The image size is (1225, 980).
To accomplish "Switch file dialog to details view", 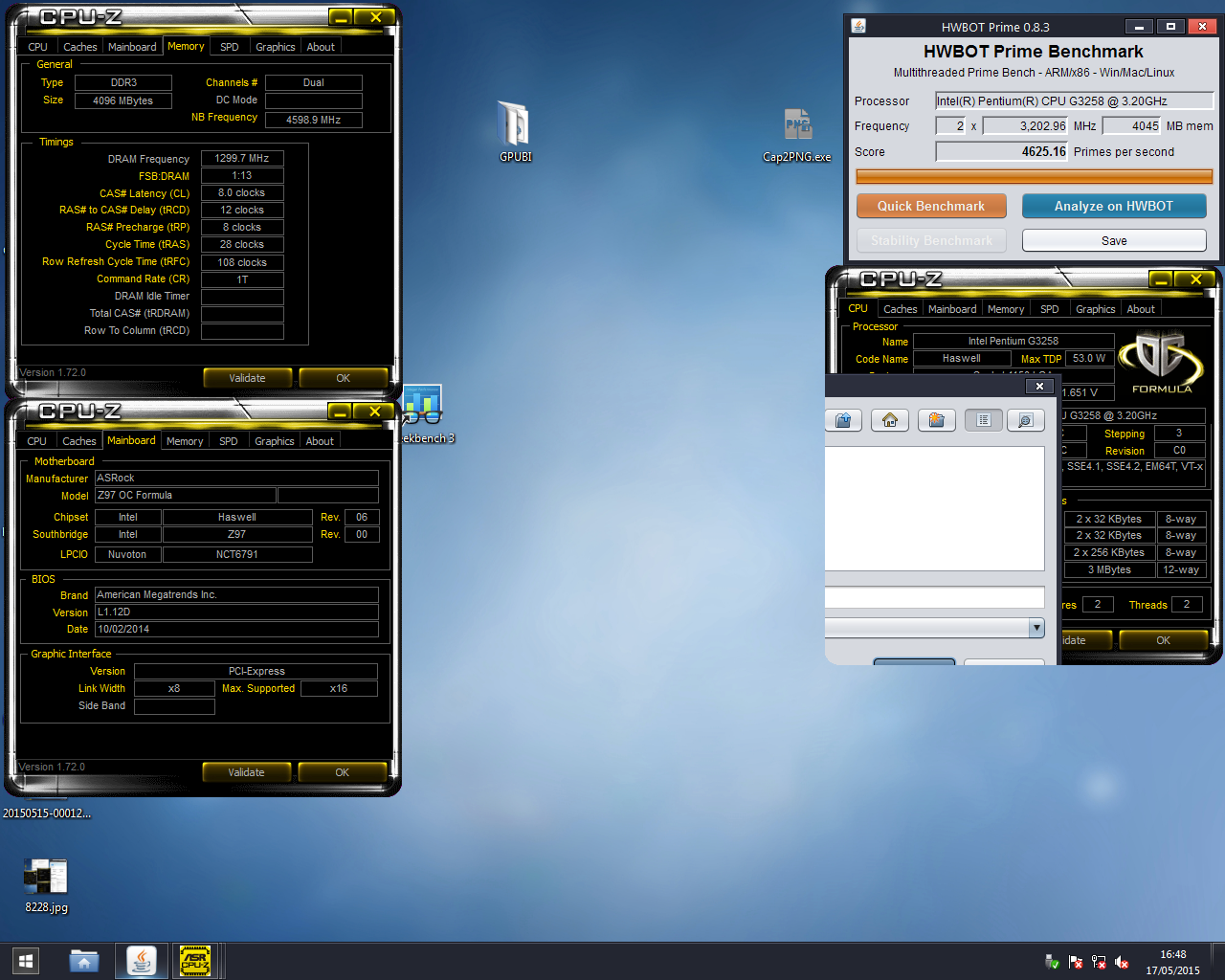I will (x=1025, y=420).
